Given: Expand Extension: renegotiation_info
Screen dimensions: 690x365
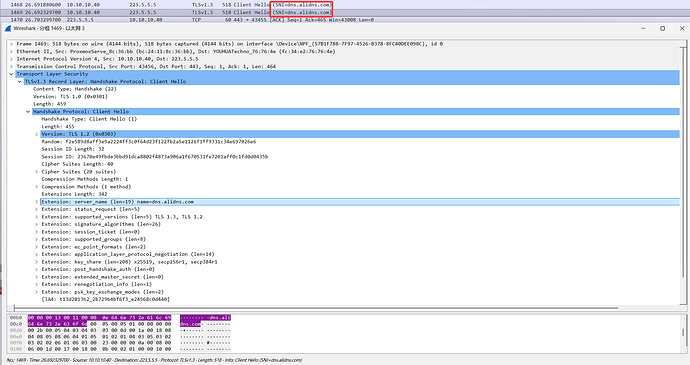Looking at the screenshot, I should (37, 285).
